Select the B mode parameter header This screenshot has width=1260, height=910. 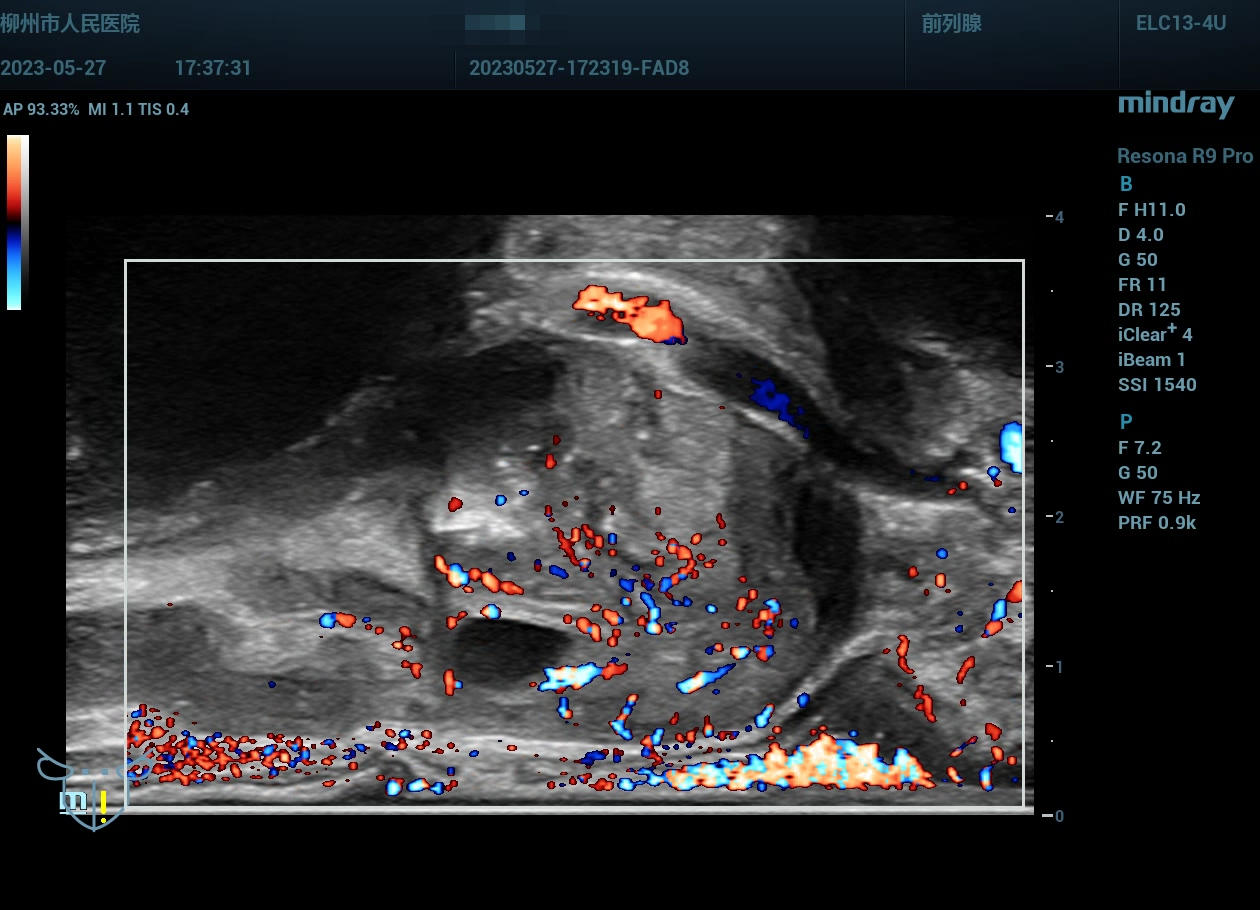[1126, 184]
